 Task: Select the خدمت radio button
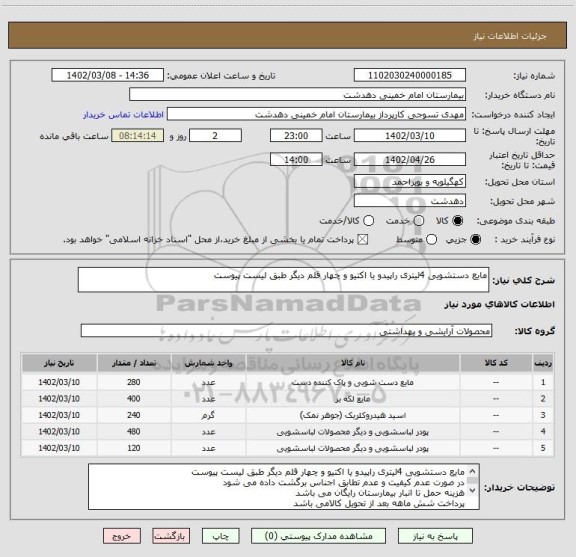coord(419,220)
